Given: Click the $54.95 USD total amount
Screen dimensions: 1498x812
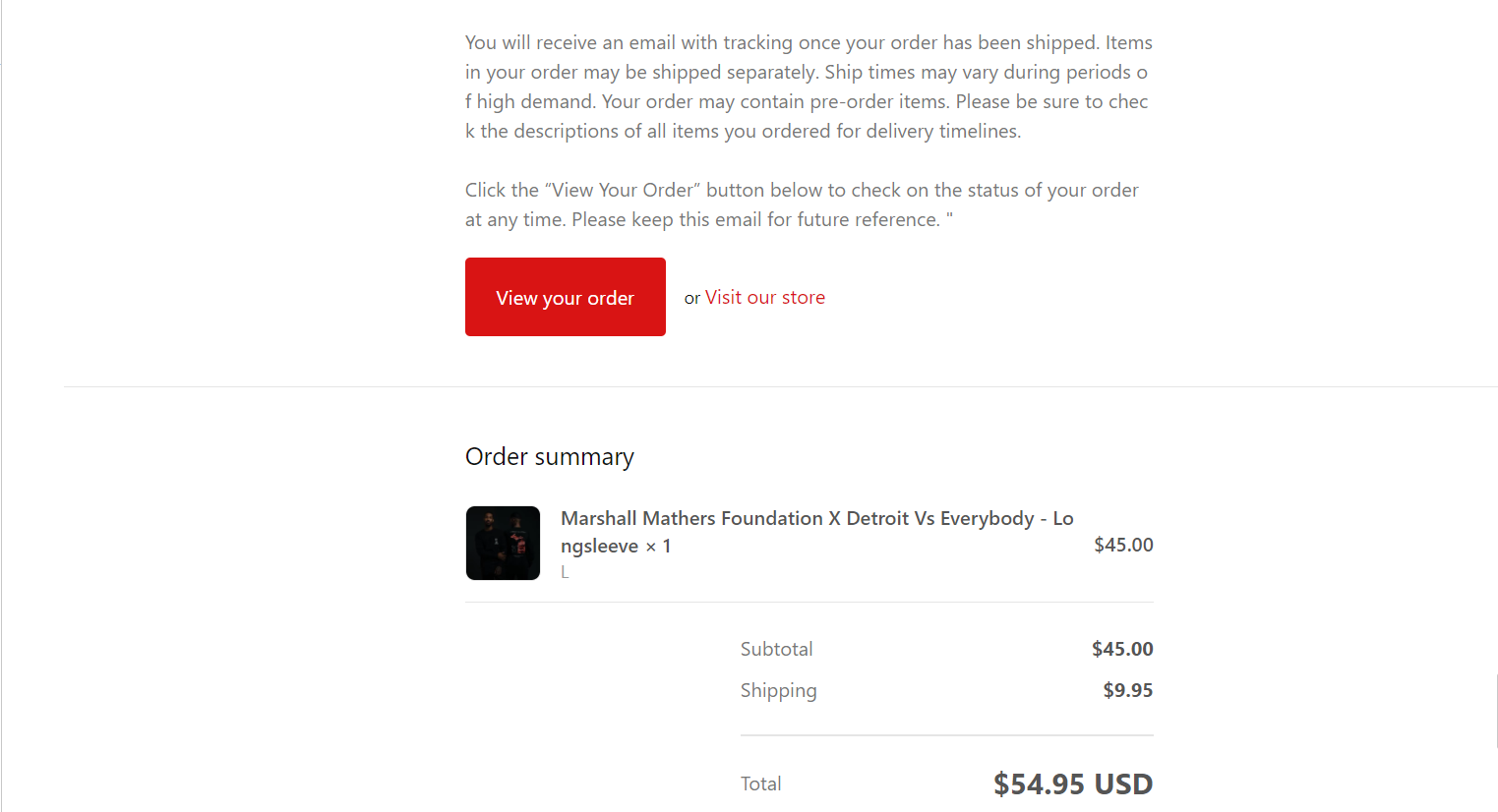Looking at the screenshot, I should (1072, 783).
